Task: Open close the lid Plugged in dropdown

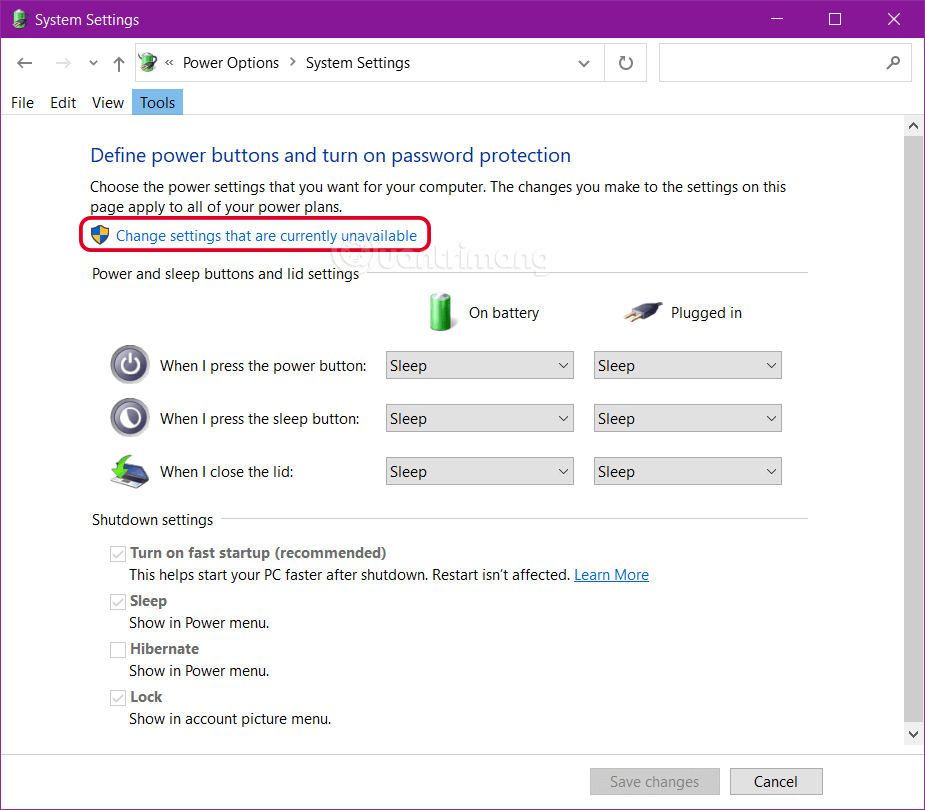Action: click(687, 471)
